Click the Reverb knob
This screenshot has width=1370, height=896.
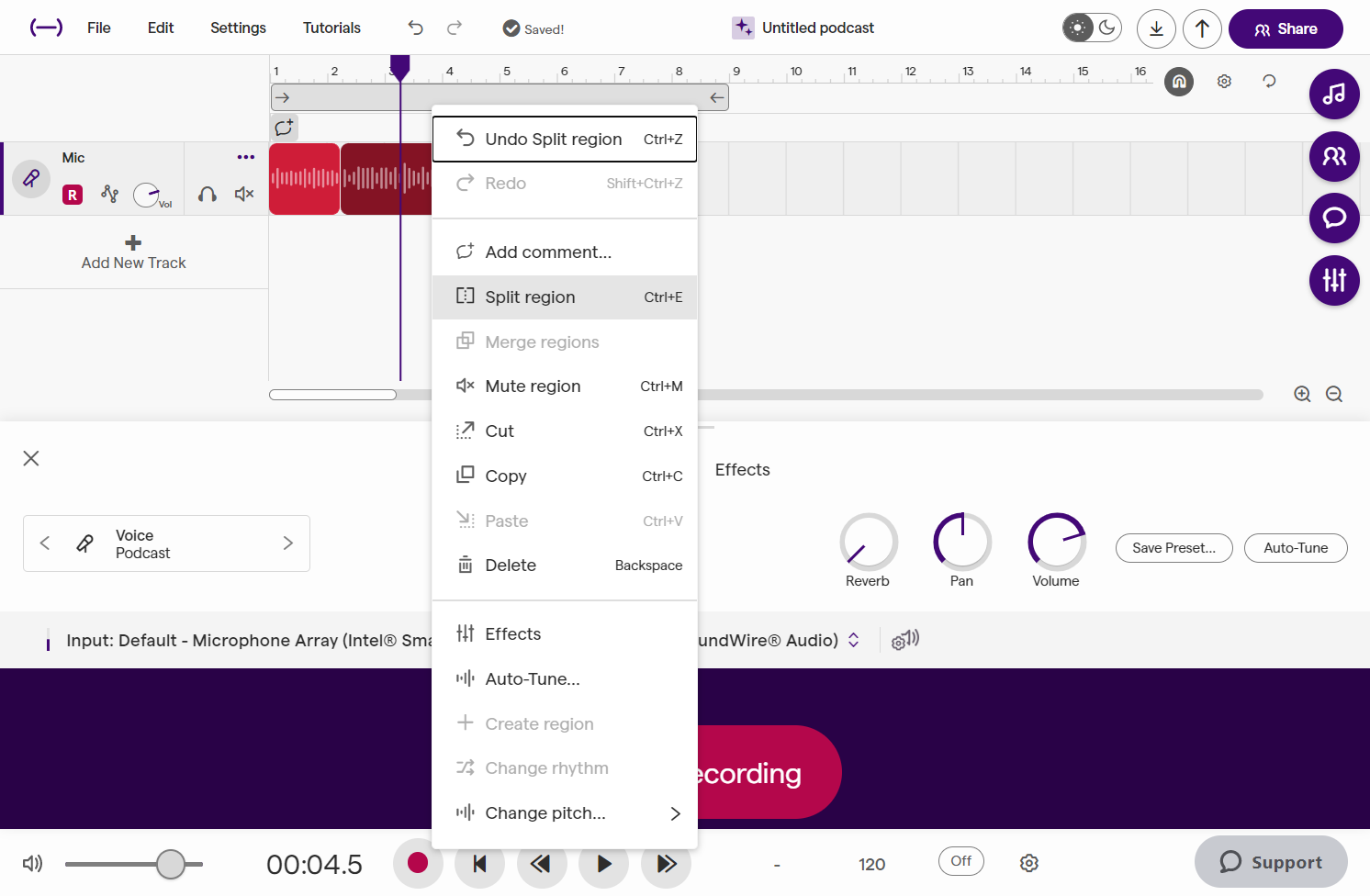[869, 542]
